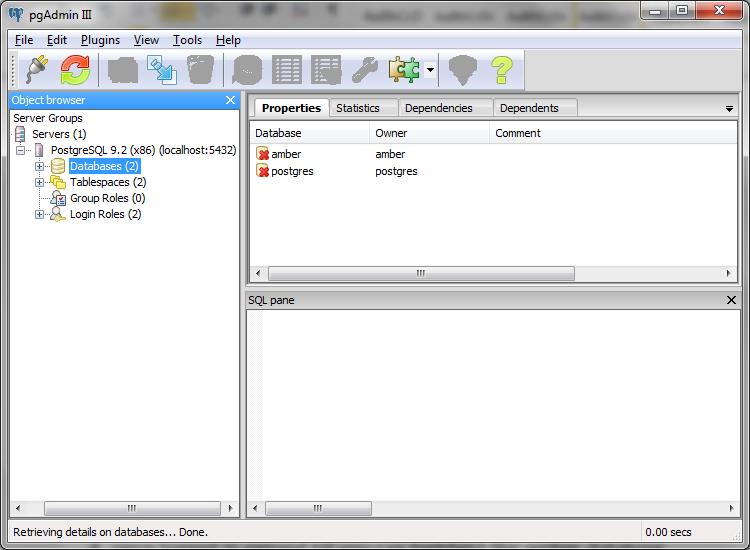
Task: Refresh the selected object
Action: [x=75, y=70]
